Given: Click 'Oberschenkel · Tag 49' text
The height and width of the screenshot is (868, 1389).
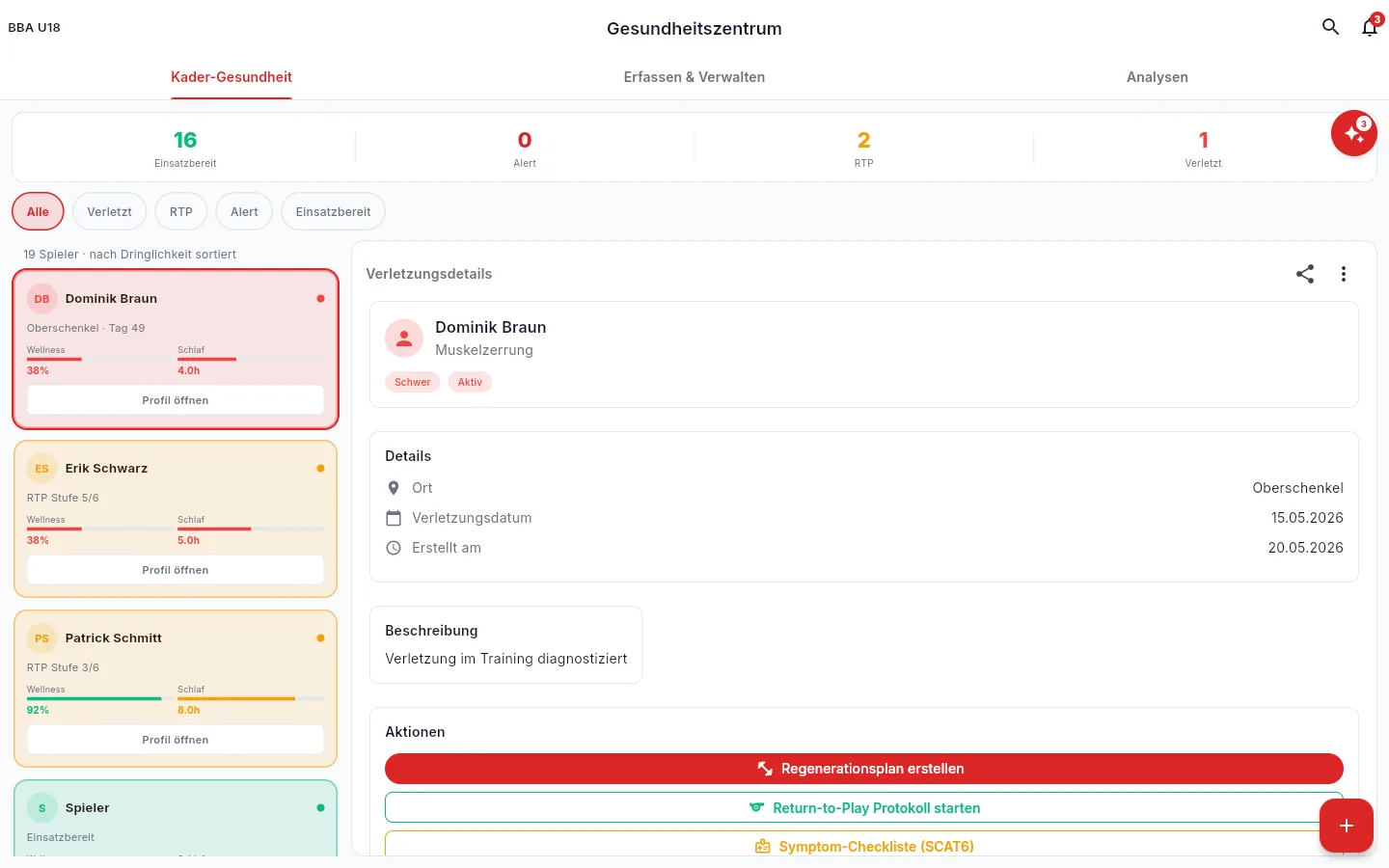Looking at the screenshot, I should pyautogui.click(x=86, y=328).
